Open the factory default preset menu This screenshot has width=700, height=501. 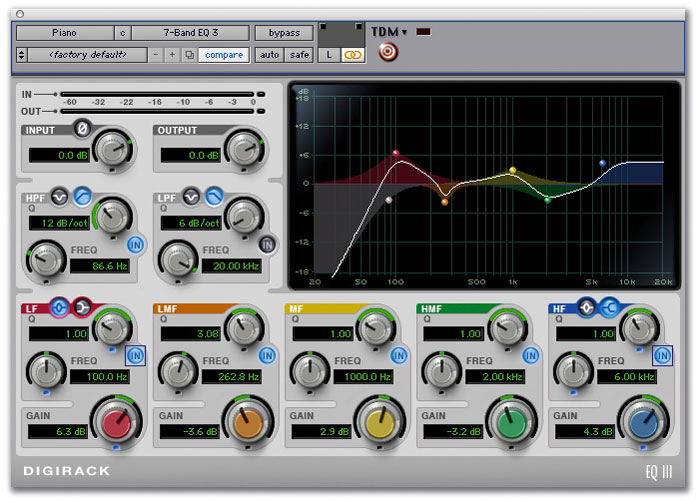90,54
